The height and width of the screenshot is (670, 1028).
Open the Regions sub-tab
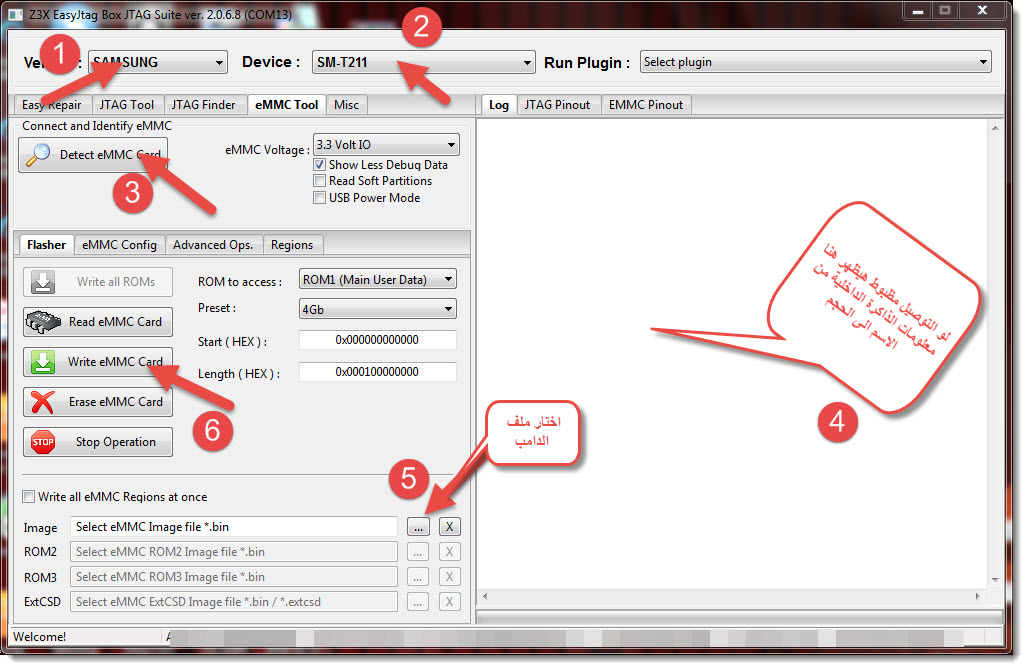(x=292, y=245)
